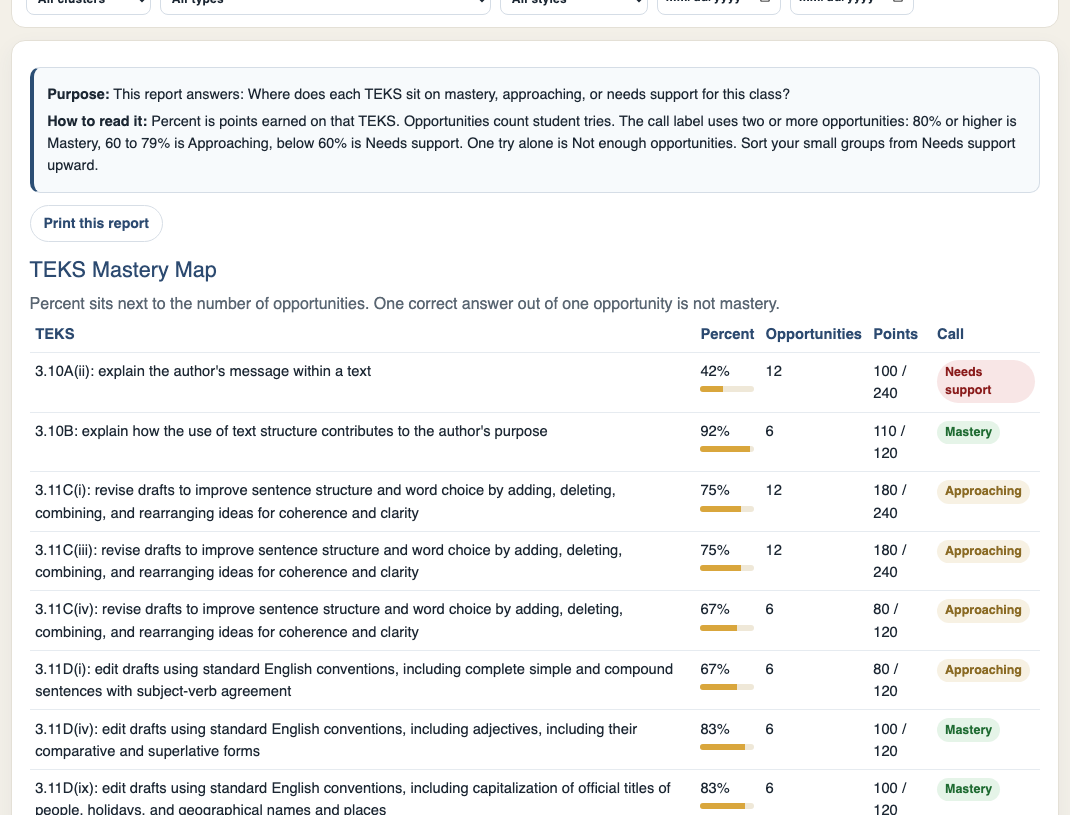Click the Percent sits next to subtitle
Viewport: 1070px width, 815px height.
pyautogui.click(x=404, y=304)
